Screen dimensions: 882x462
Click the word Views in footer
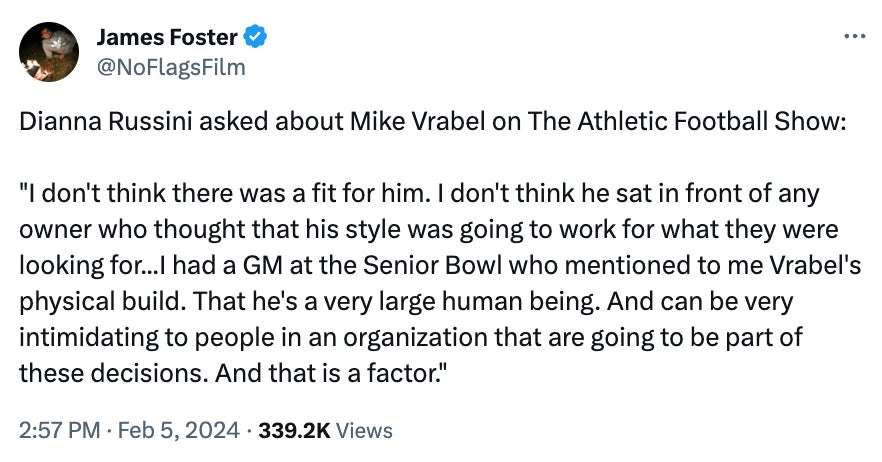tap(364, 431)
